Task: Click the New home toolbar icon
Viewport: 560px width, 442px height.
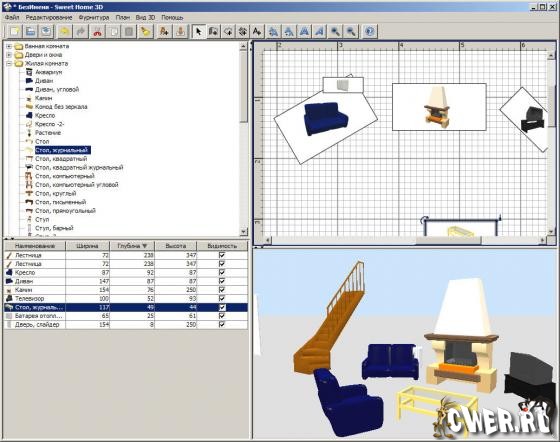Action: [x=15, y=32]
